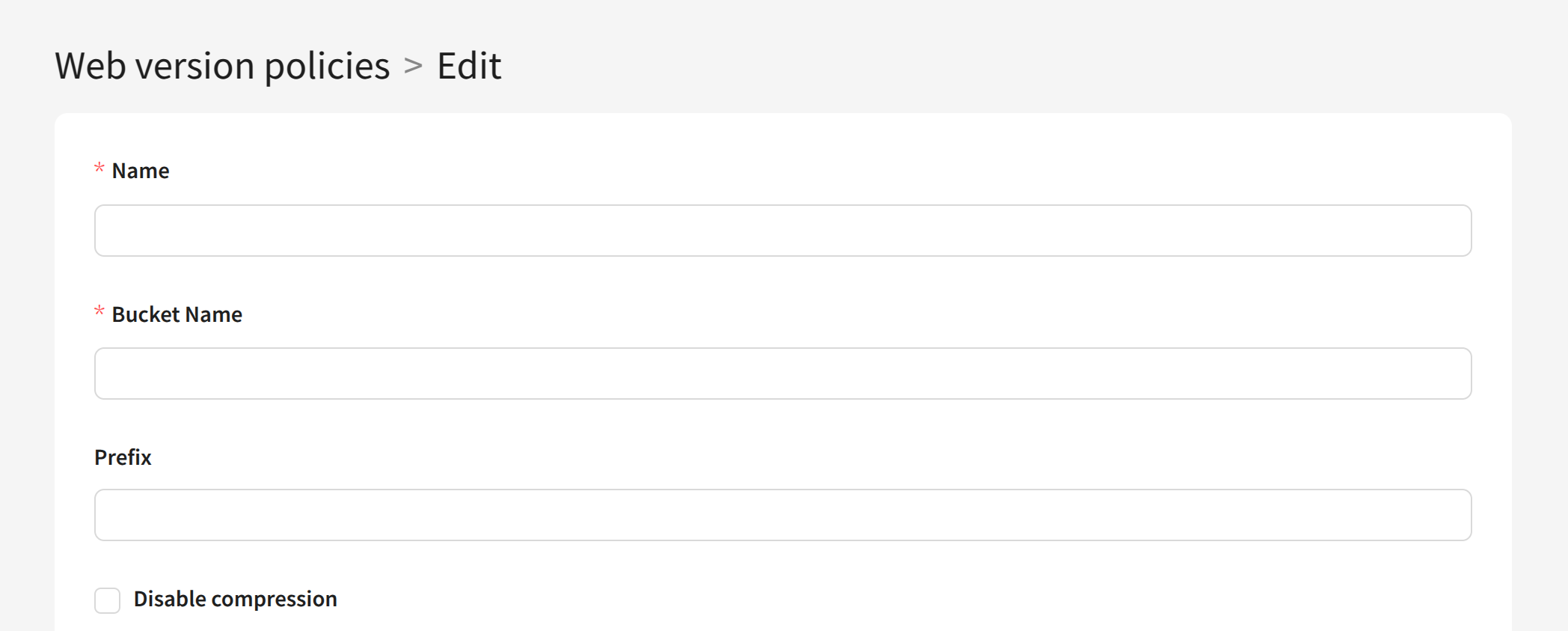Click the red asterisk beside Name

coord(99,168)
